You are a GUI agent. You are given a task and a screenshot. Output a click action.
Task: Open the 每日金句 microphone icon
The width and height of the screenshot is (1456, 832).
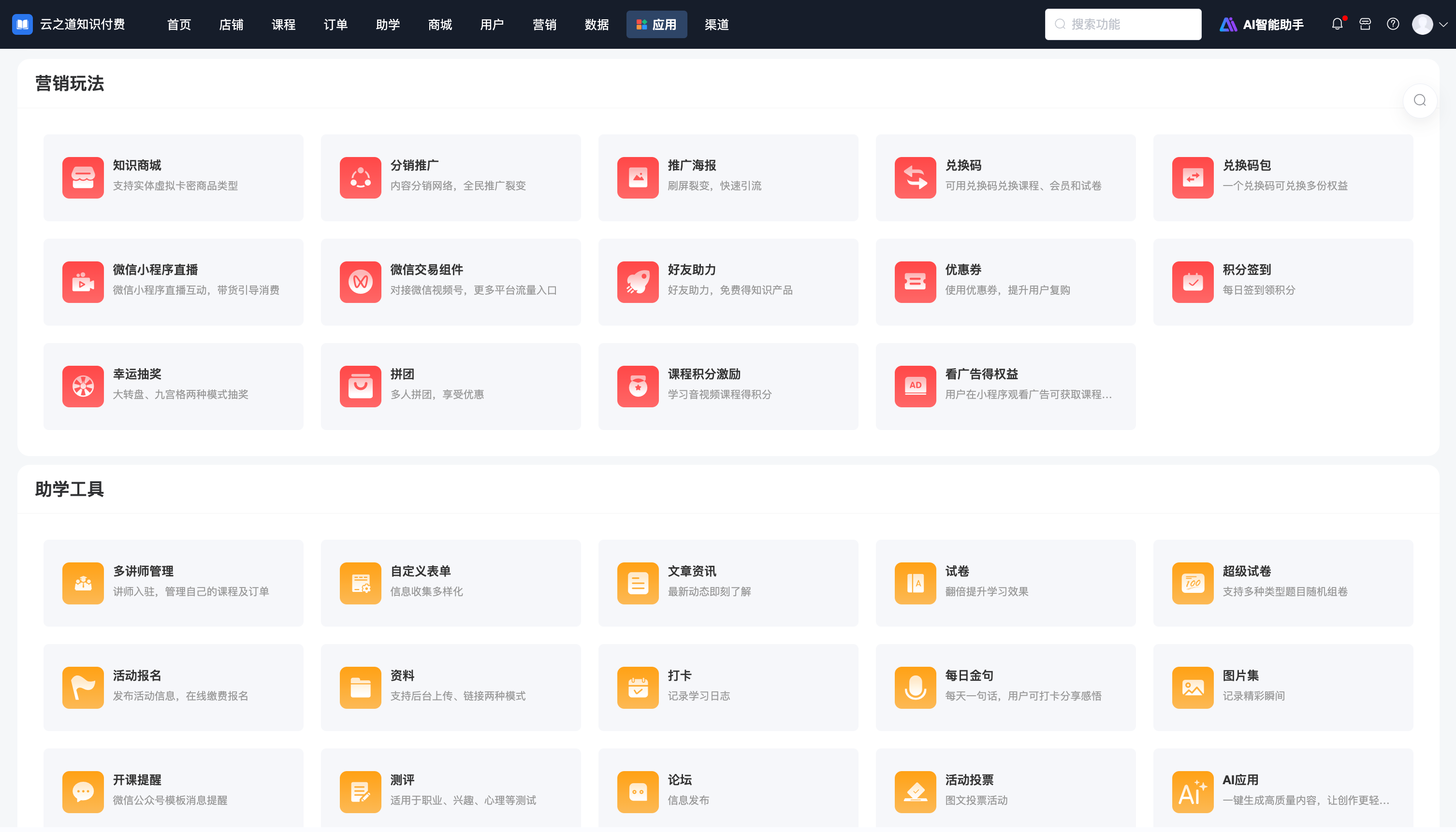click(x=915, y=688)
